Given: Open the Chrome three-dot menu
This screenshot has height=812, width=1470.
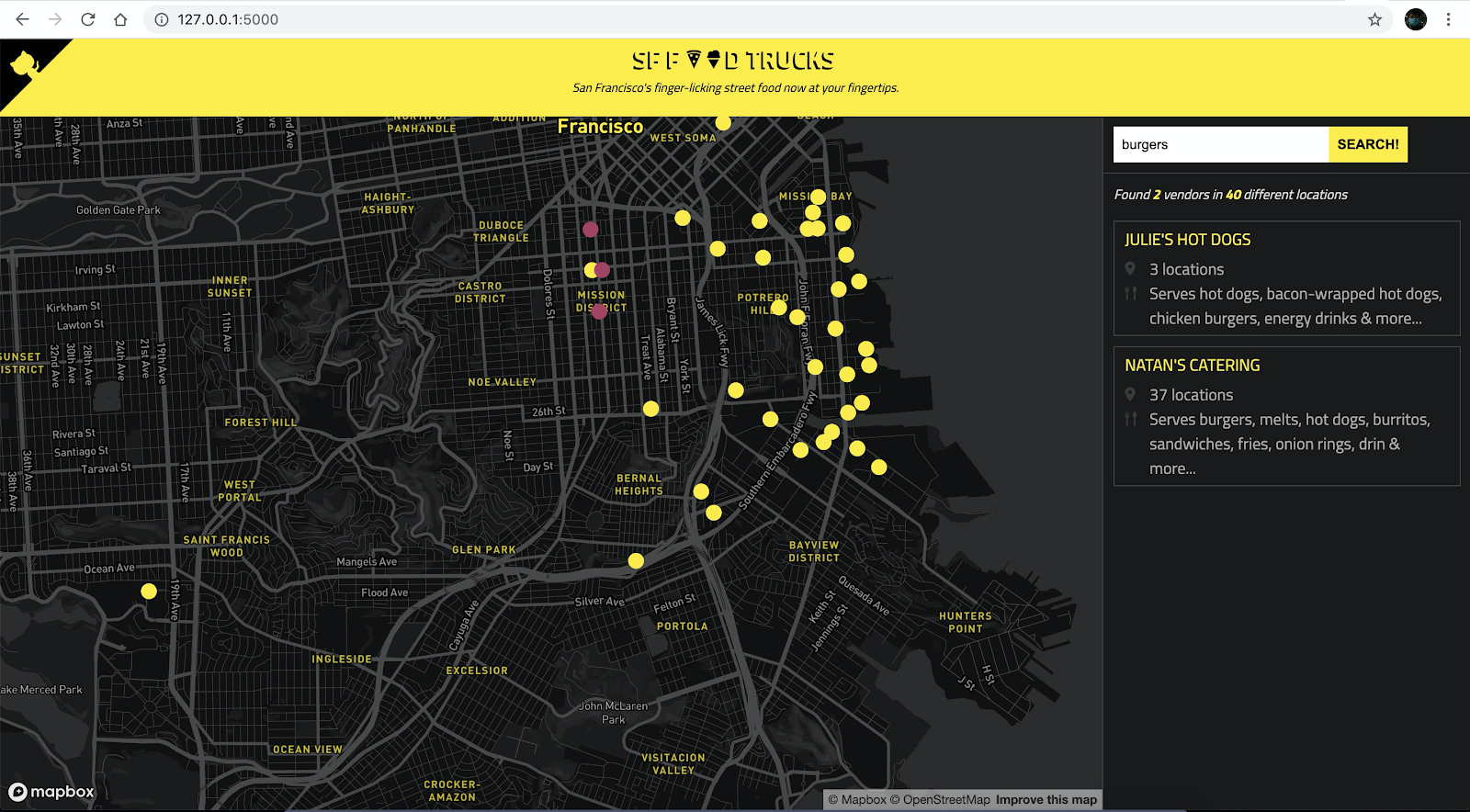Looking at the screenshot, I should [1449, 19].
